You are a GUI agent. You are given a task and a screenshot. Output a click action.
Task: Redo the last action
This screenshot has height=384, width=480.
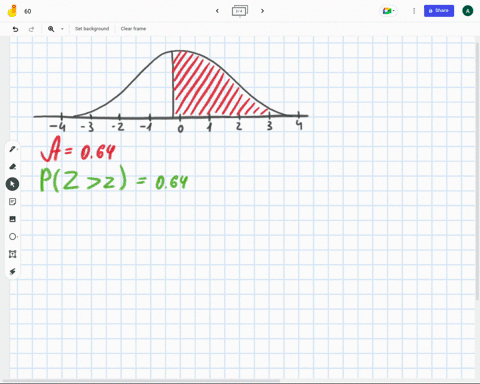[31, 29]
